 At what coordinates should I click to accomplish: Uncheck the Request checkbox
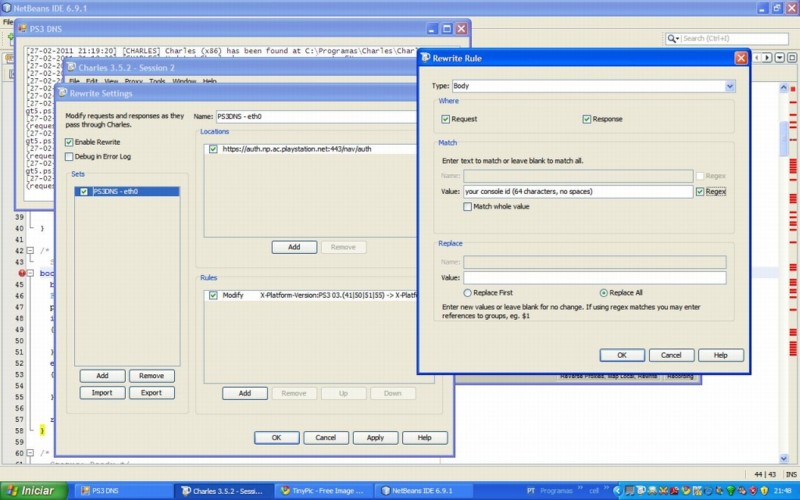446,119
